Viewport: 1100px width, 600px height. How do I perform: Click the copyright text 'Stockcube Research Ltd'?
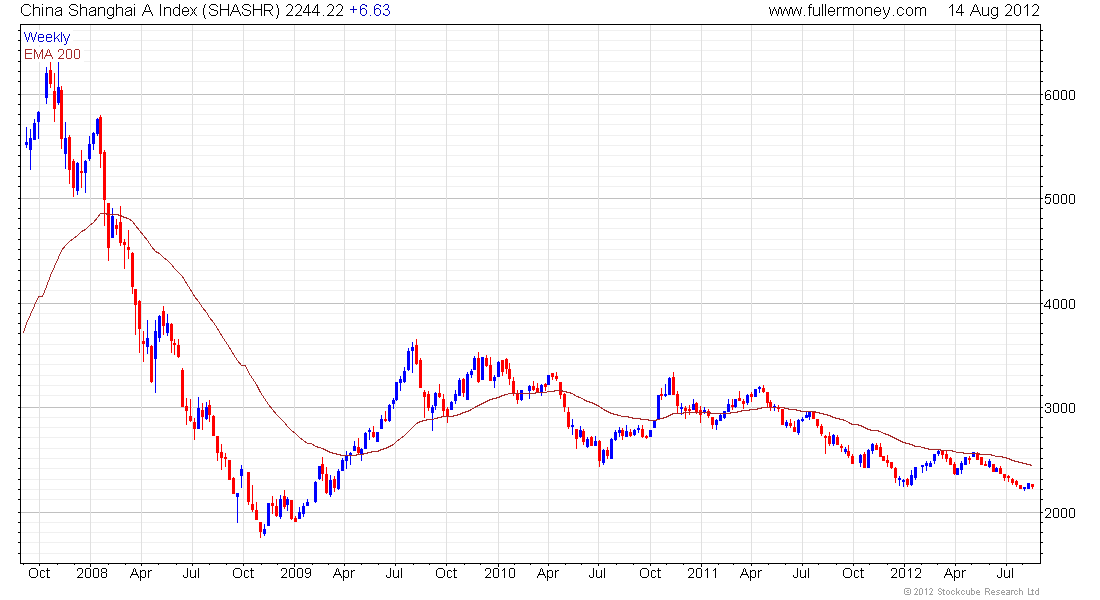click(x=988, y=592)
